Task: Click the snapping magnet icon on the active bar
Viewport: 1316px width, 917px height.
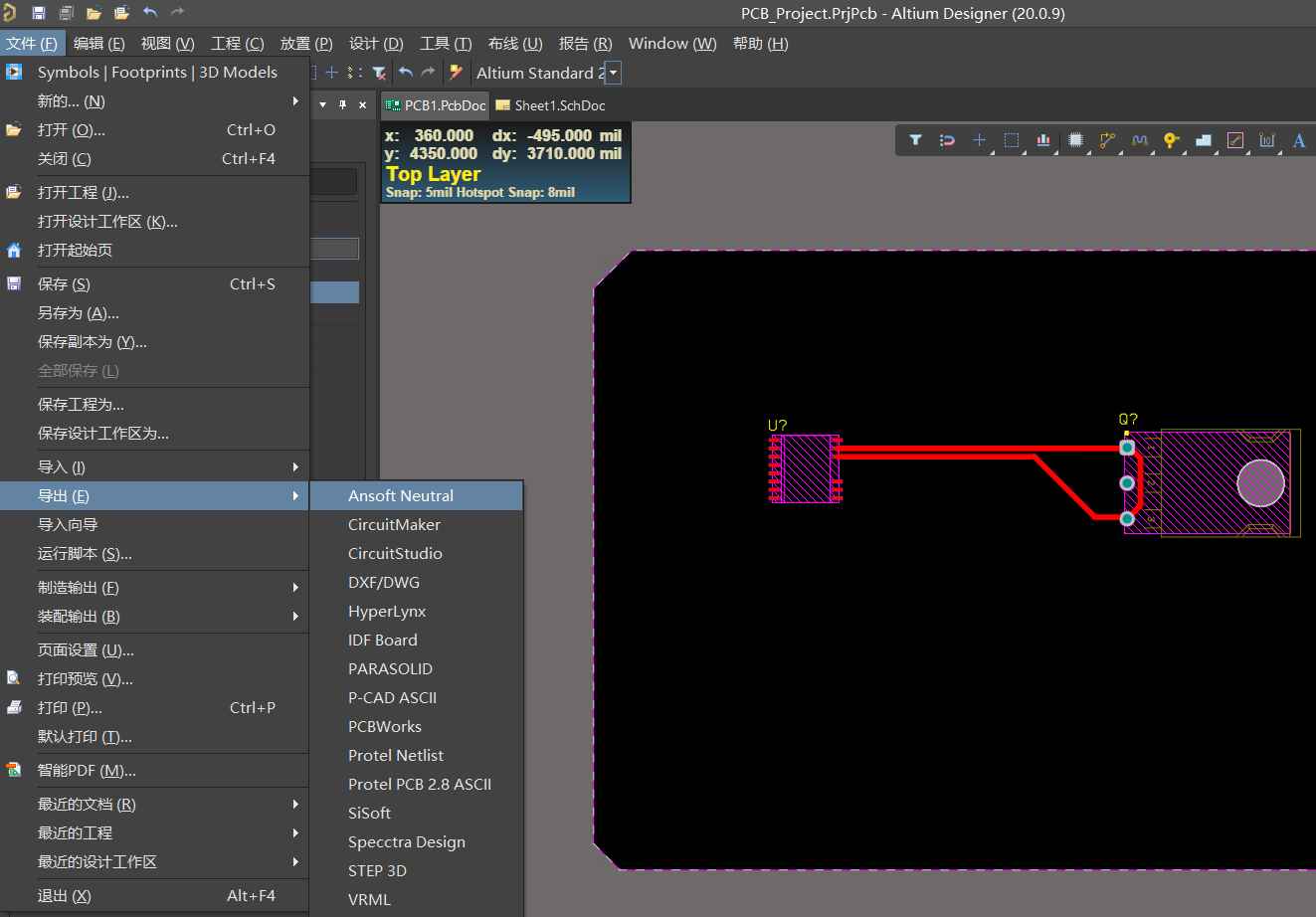Action: tap(946, 140)
